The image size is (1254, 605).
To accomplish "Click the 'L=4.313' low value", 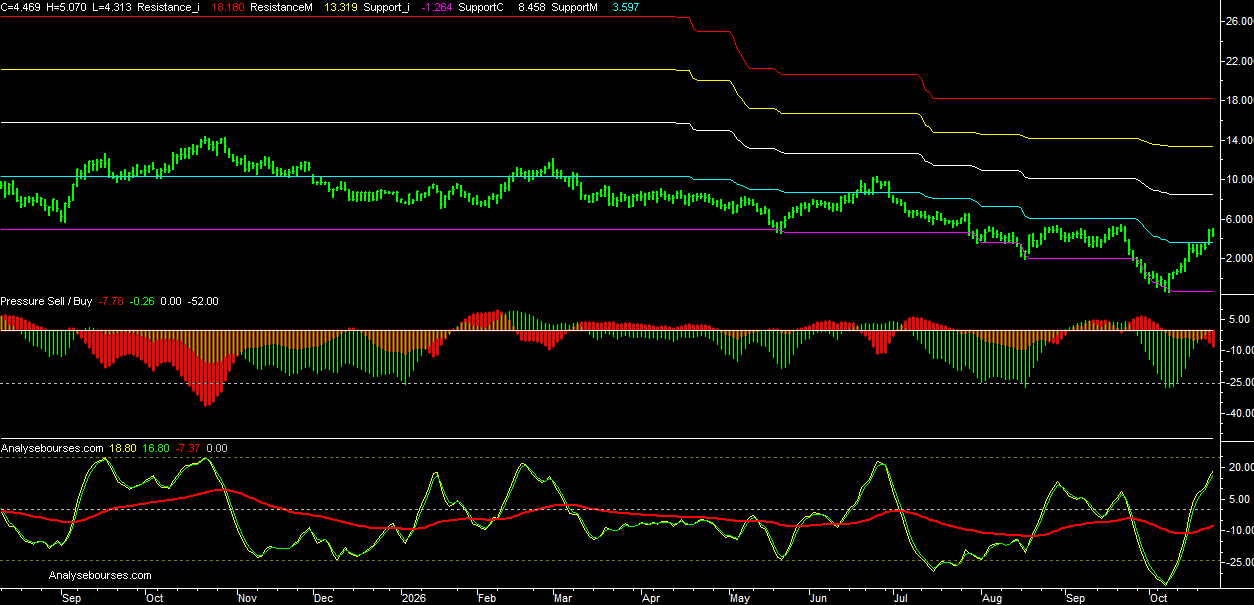I will 110,7.
